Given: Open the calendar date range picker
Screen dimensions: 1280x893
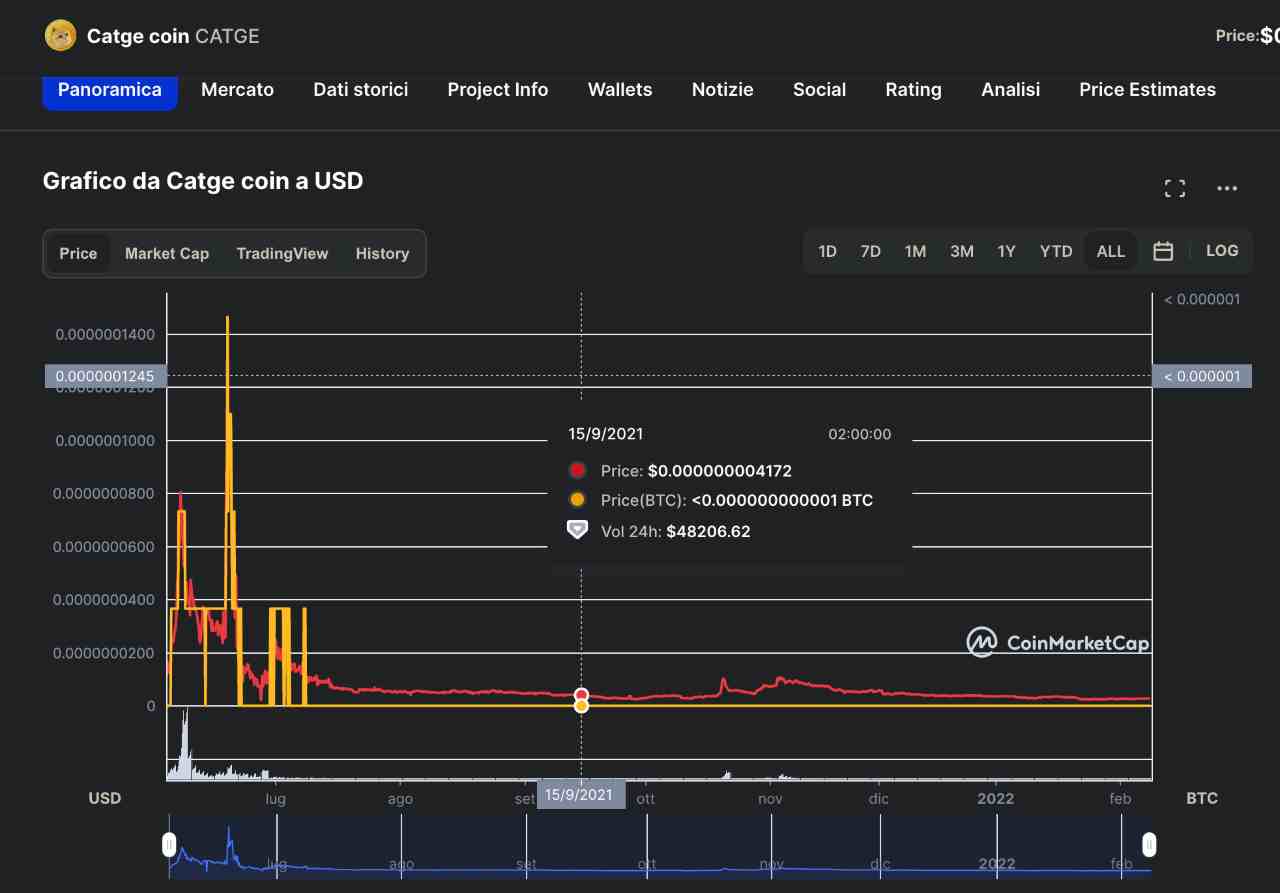Looking at the screenshot, I should click(x=1163, y=251).
